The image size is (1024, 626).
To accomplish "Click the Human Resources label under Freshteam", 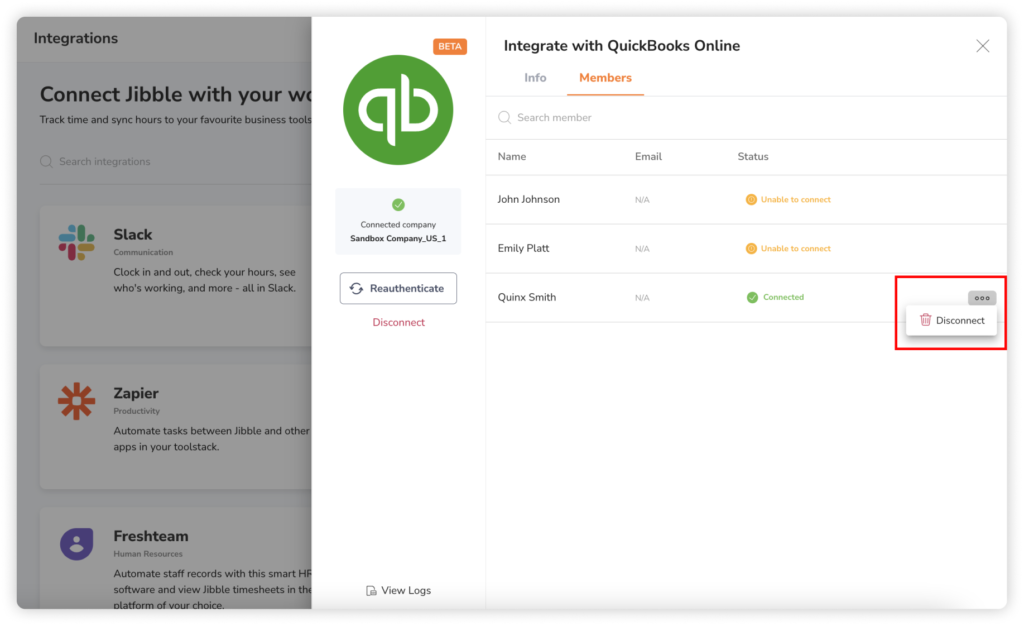I will pyautogui.click(x=148, y=554).
